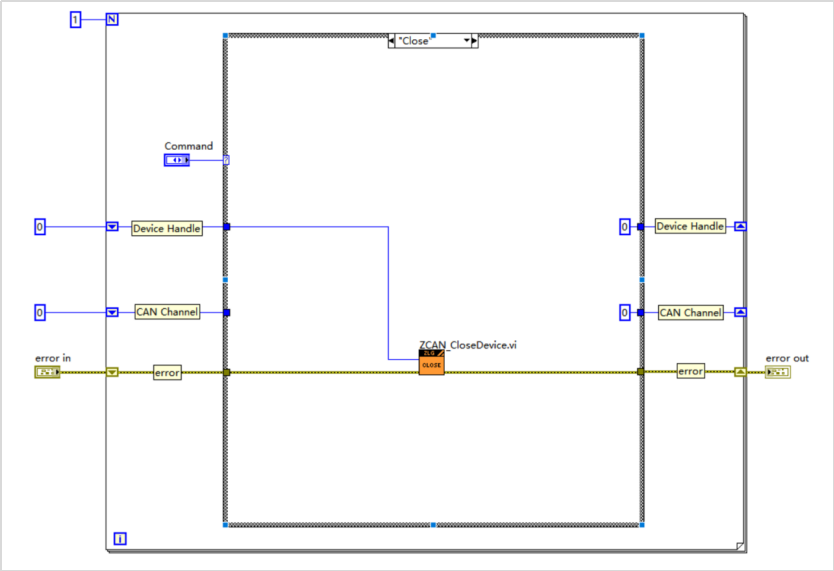Click the left CAN Channel label
Image resolution: width=834 pixels, height=571 pixels.
(167, 312)
